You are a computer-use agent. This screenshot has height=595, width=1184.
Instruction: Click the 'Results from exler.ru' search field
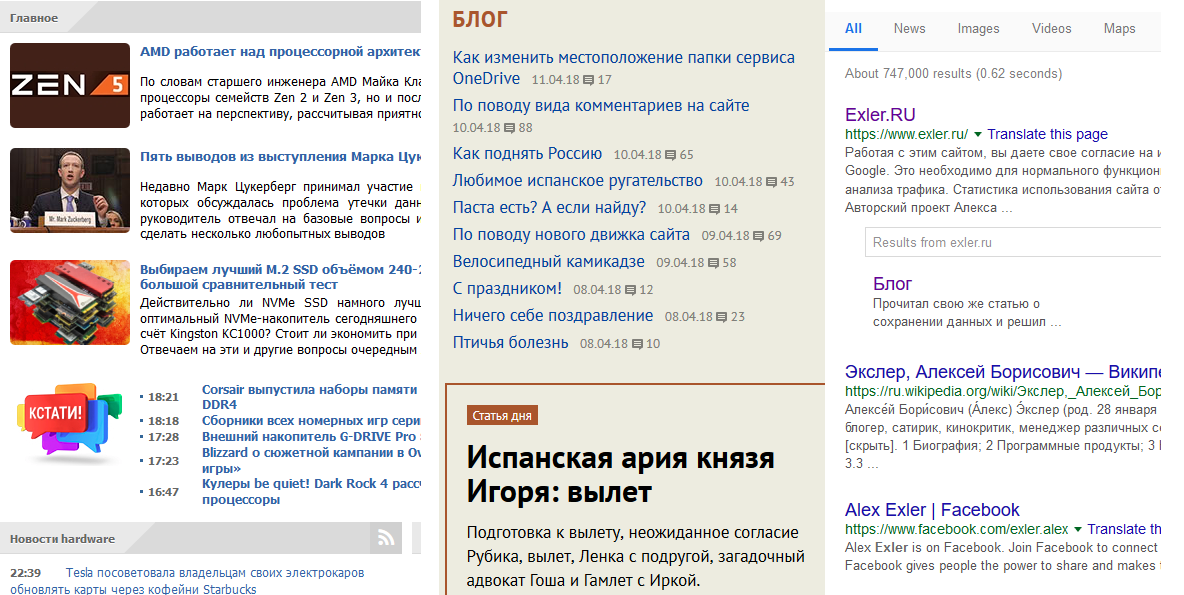(1012, 242)
